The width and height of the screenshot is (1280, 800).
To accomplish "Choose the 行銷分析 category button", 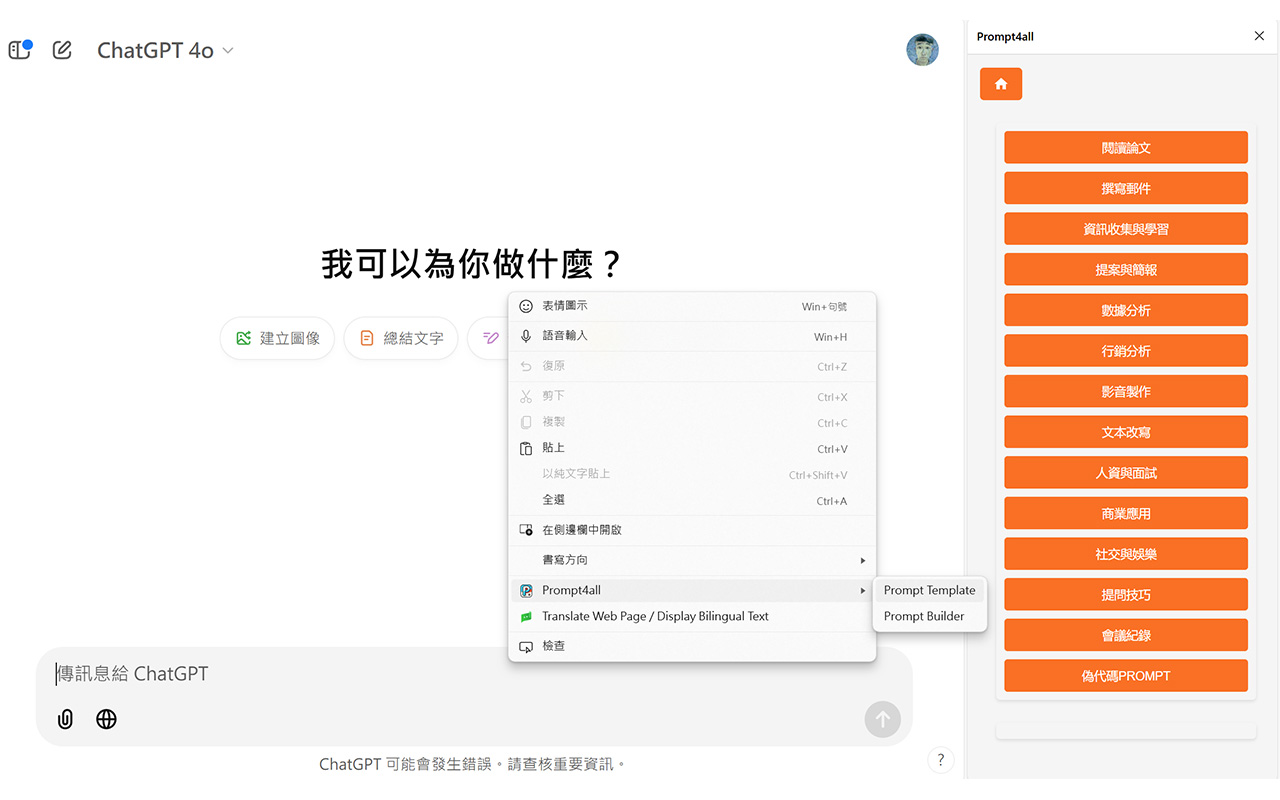I will pyautogui.click(x=1126, y=351).
